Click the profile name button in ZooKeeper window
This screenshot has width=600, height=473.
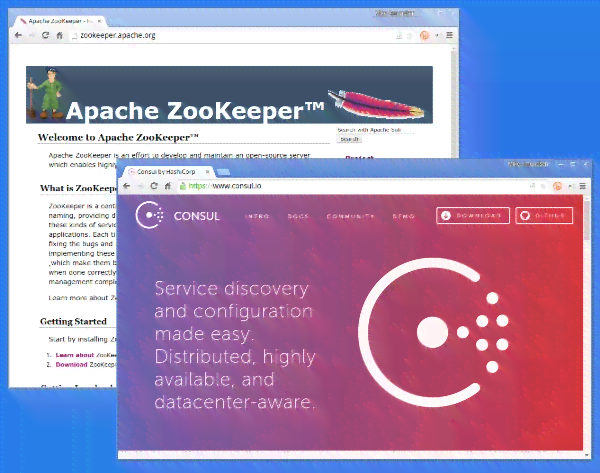pos(395,13)
